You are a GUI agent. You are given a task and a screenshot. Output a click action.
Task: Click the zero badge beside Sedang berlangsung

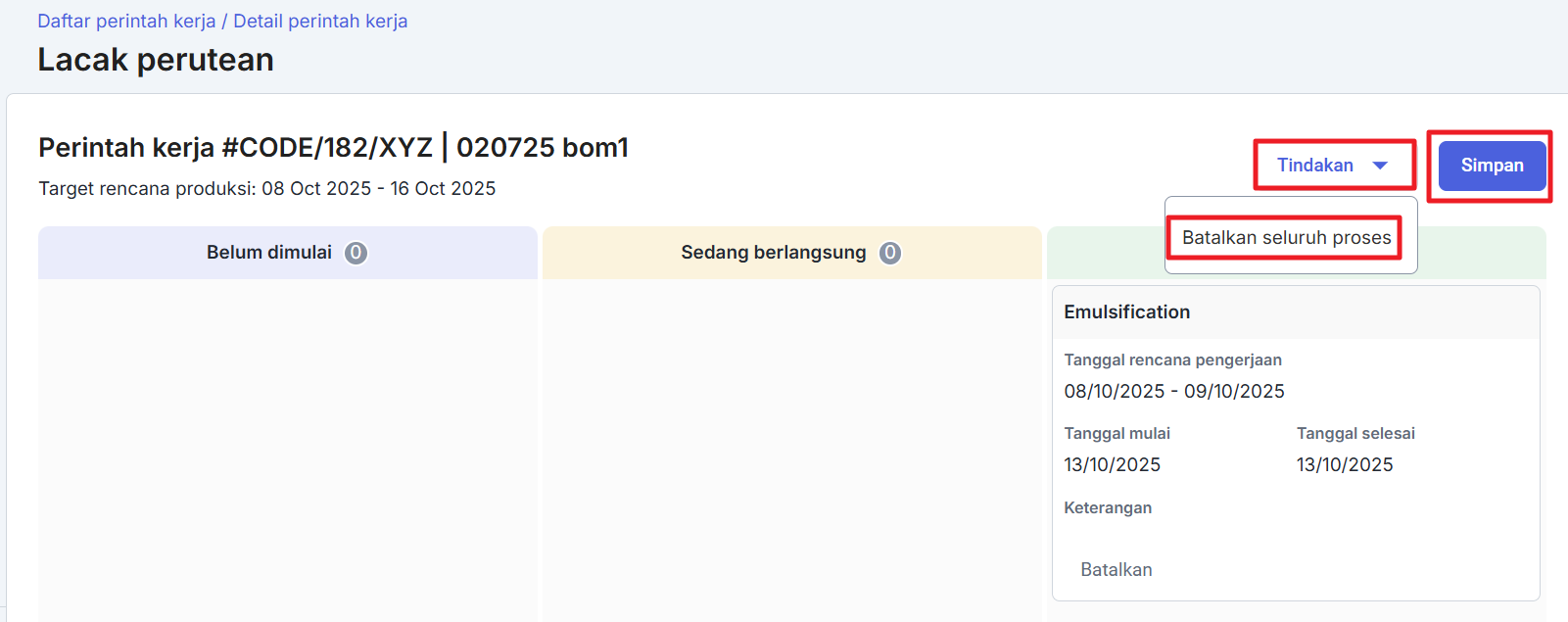[889, 253]
